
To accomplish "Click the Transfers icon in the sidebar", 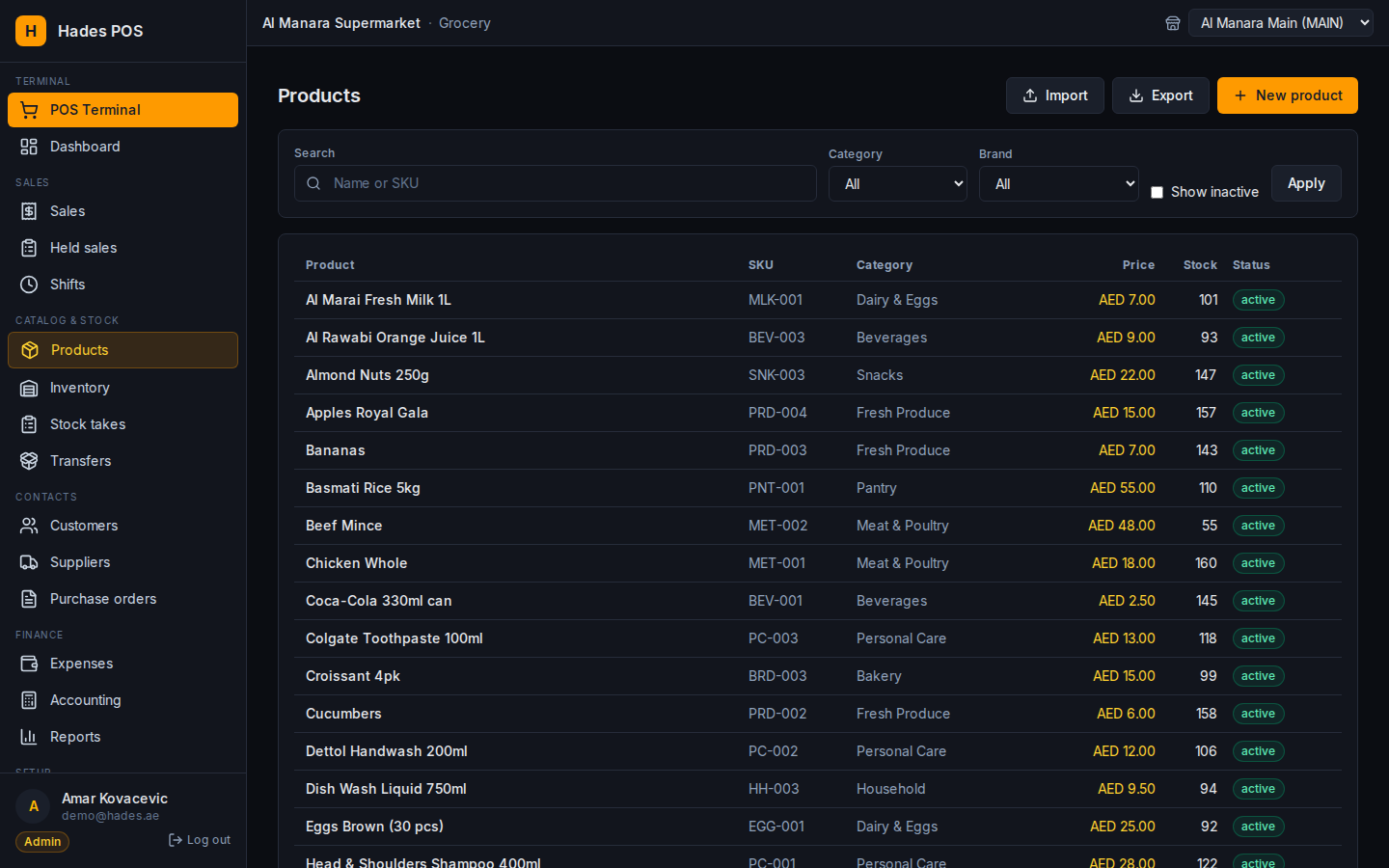I will pos(29,461).
